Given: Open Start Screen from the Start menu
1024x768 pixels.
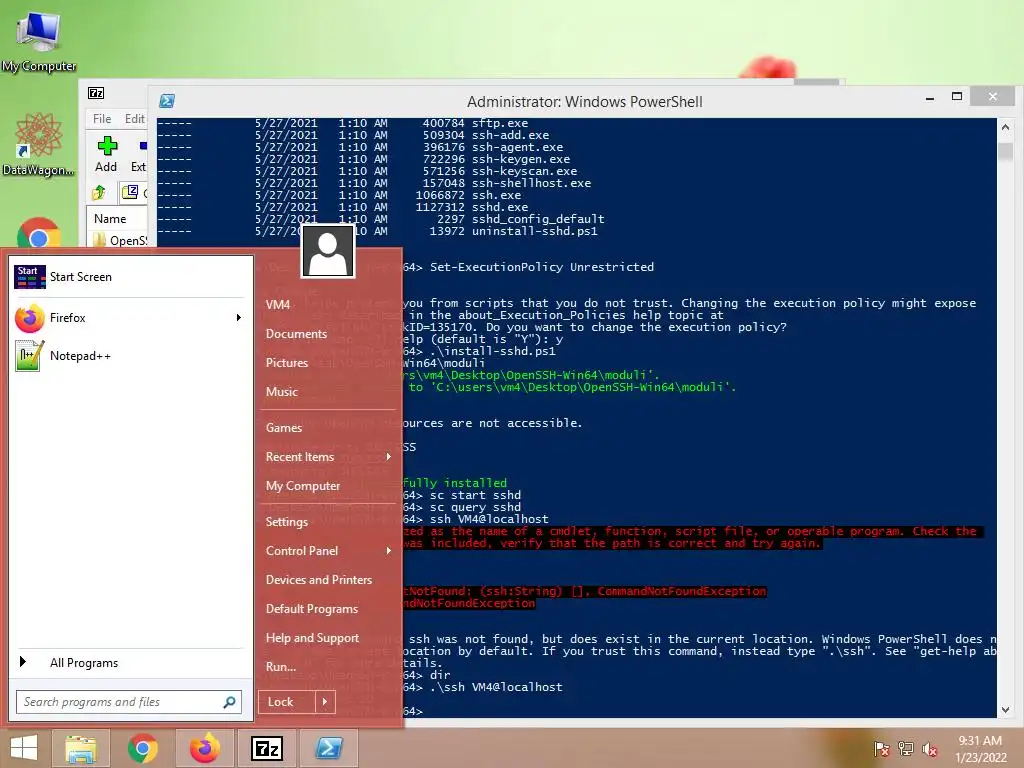Looking at the screenshot, I should [x=129, y=277].
